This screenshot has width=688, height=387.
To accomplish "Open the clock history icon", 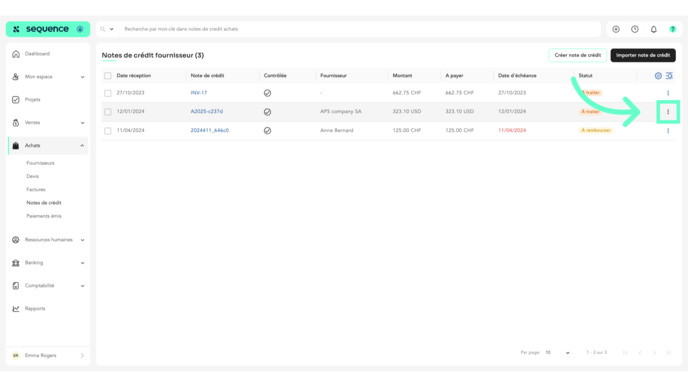I will pos(635,29).
